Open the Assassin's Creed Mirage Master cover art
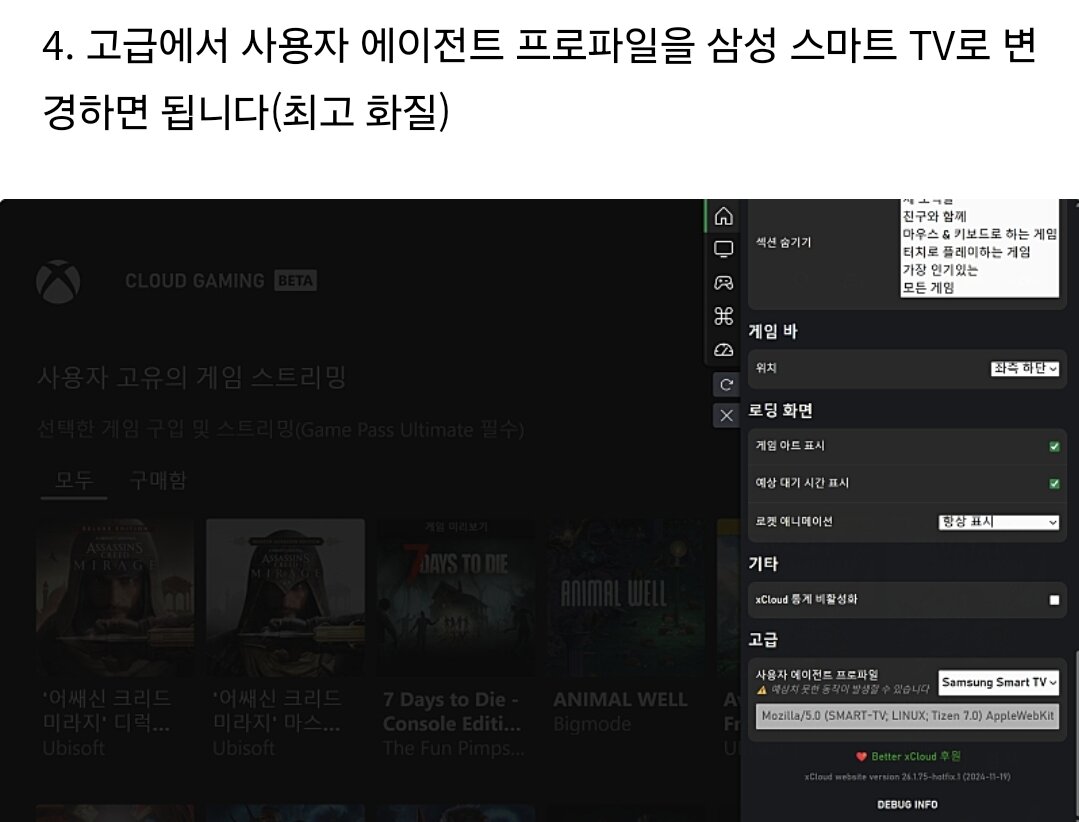Image resolution: width=1079 pixels, height=822 pixels. click(x=286, y=597)
